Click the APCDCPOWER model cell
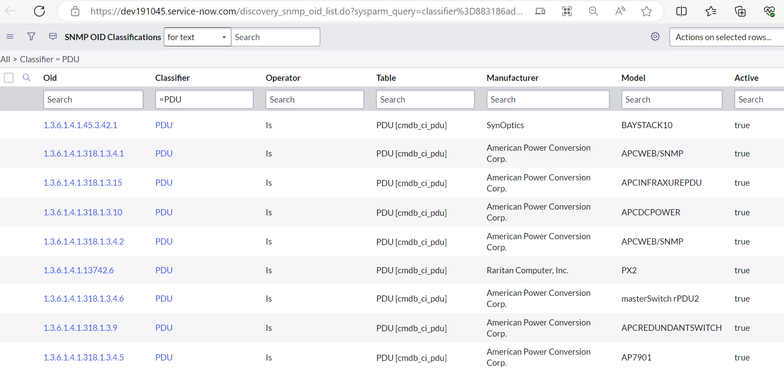Image resolution: width=784 pixels, height=390 pixels. (x=650, y=212)
